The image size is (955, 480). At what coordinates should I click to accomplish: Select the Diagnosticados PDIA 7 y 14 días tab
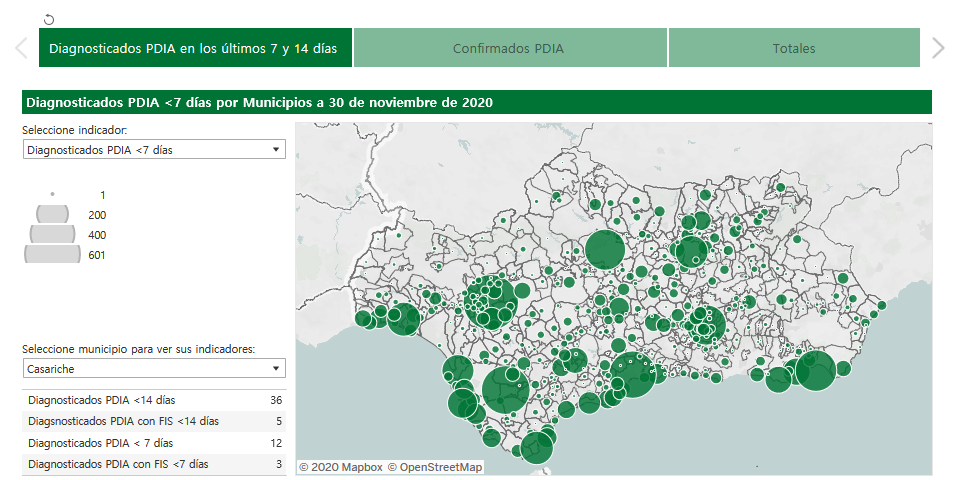(x=194, y=48)
